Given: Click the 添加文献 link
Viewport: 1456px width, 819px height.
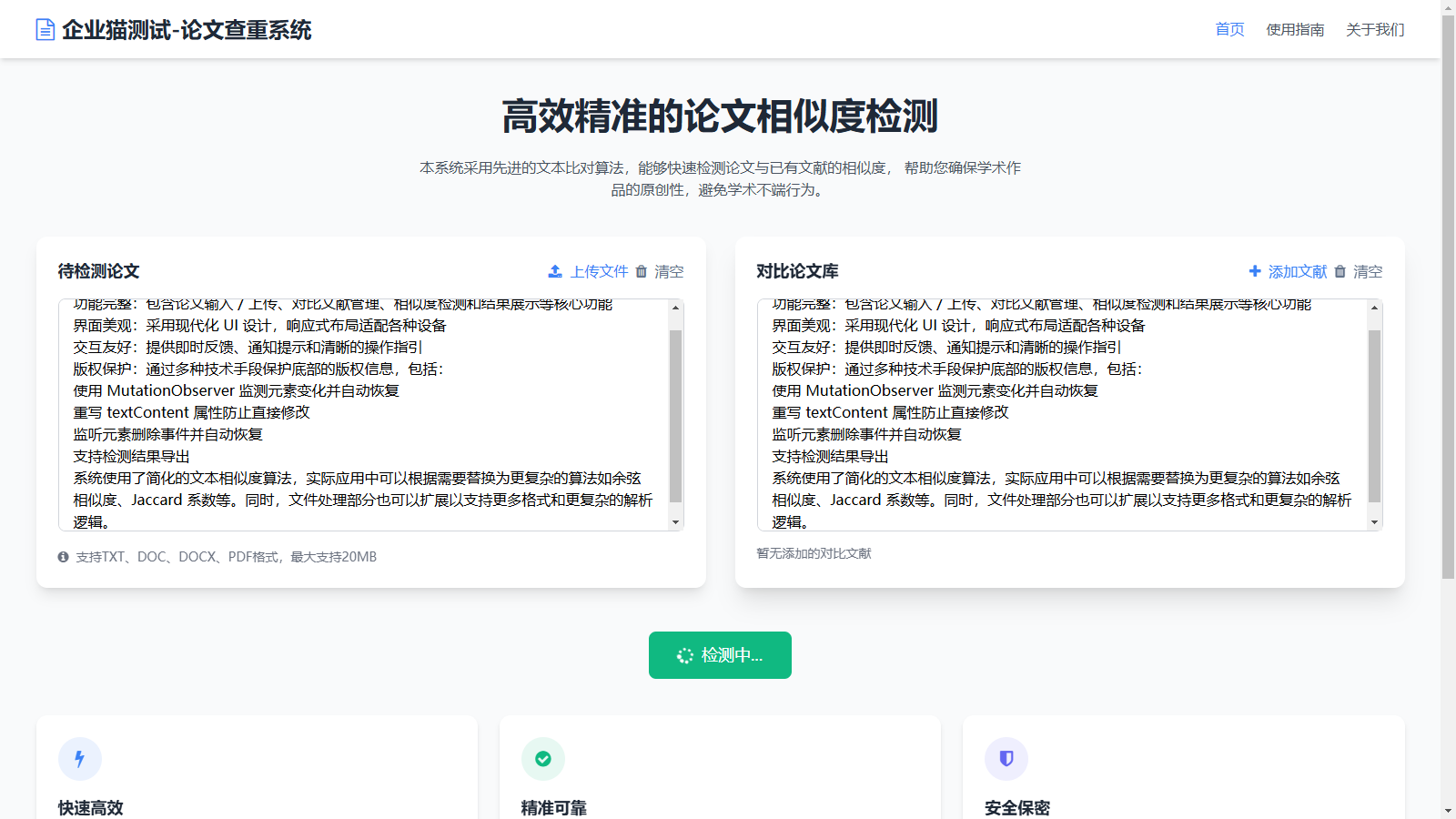Looking at the screenshot, I should coord(1297,270).
